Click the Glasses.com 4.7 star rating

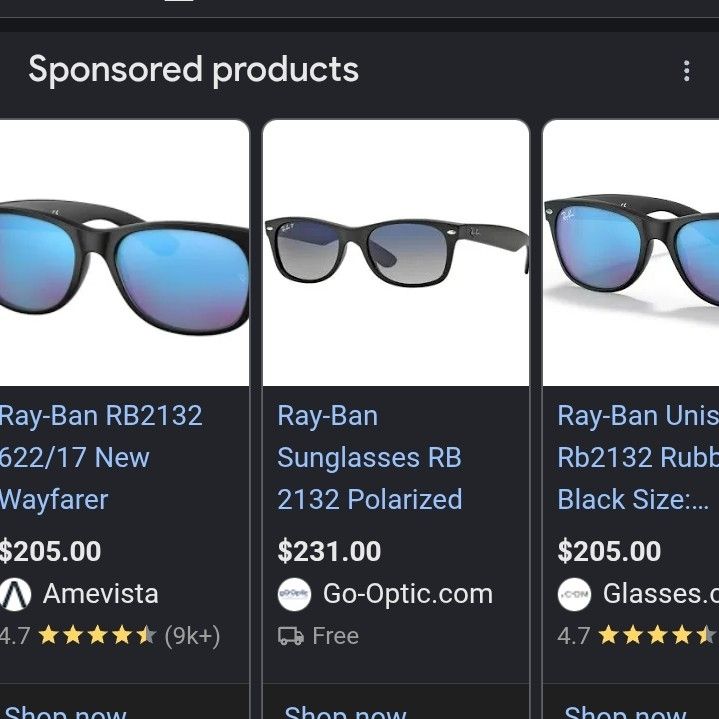click(637, 636)
